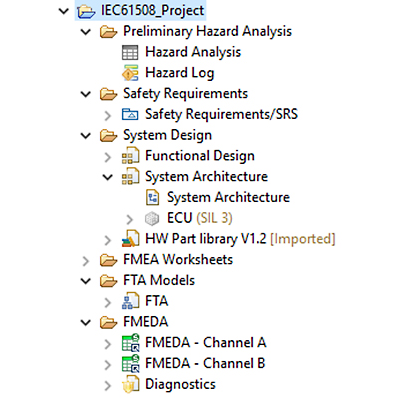This screenshot has height=398, width=400.
Task: Select the FMEDA - Channel A label
Action: [x=206, y=343]
